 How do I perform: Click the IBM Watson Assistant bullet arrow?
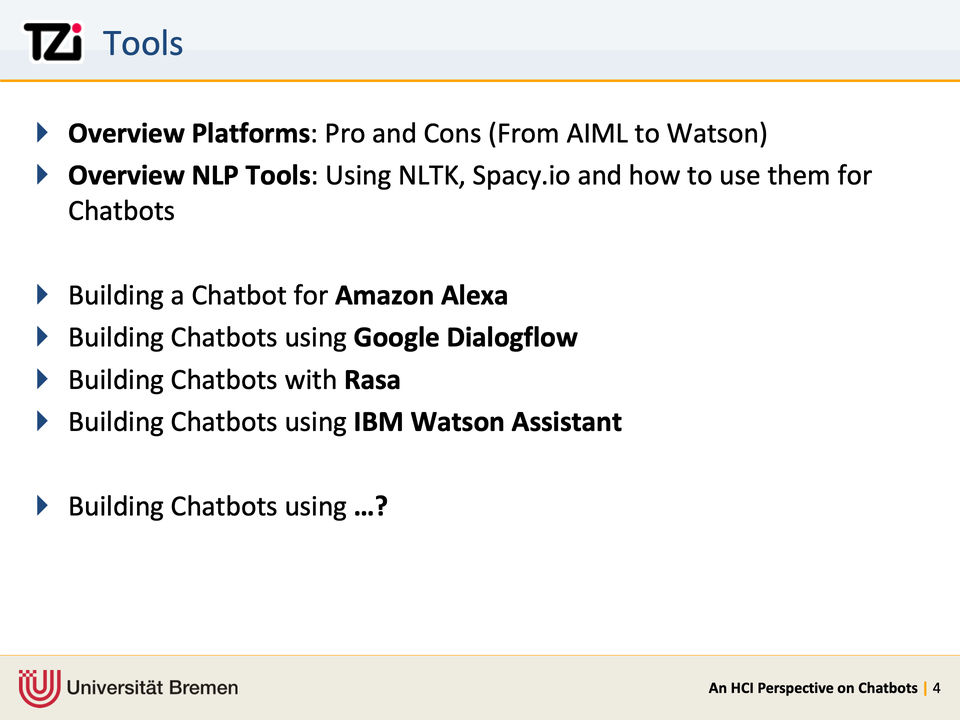click(42, 421)
